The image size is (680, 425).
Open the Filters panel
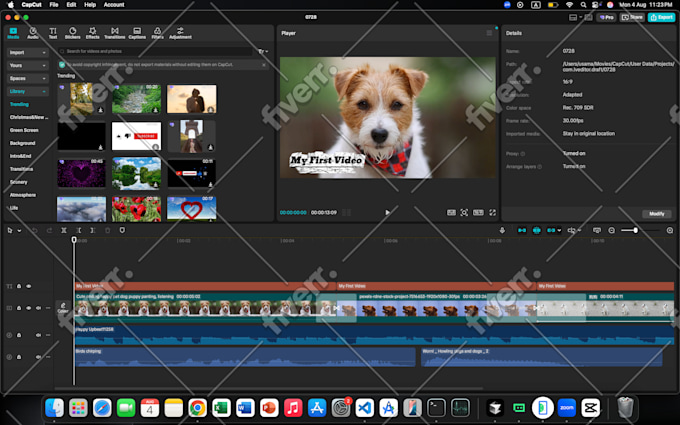pyautogui.click(x=157, y=33)
